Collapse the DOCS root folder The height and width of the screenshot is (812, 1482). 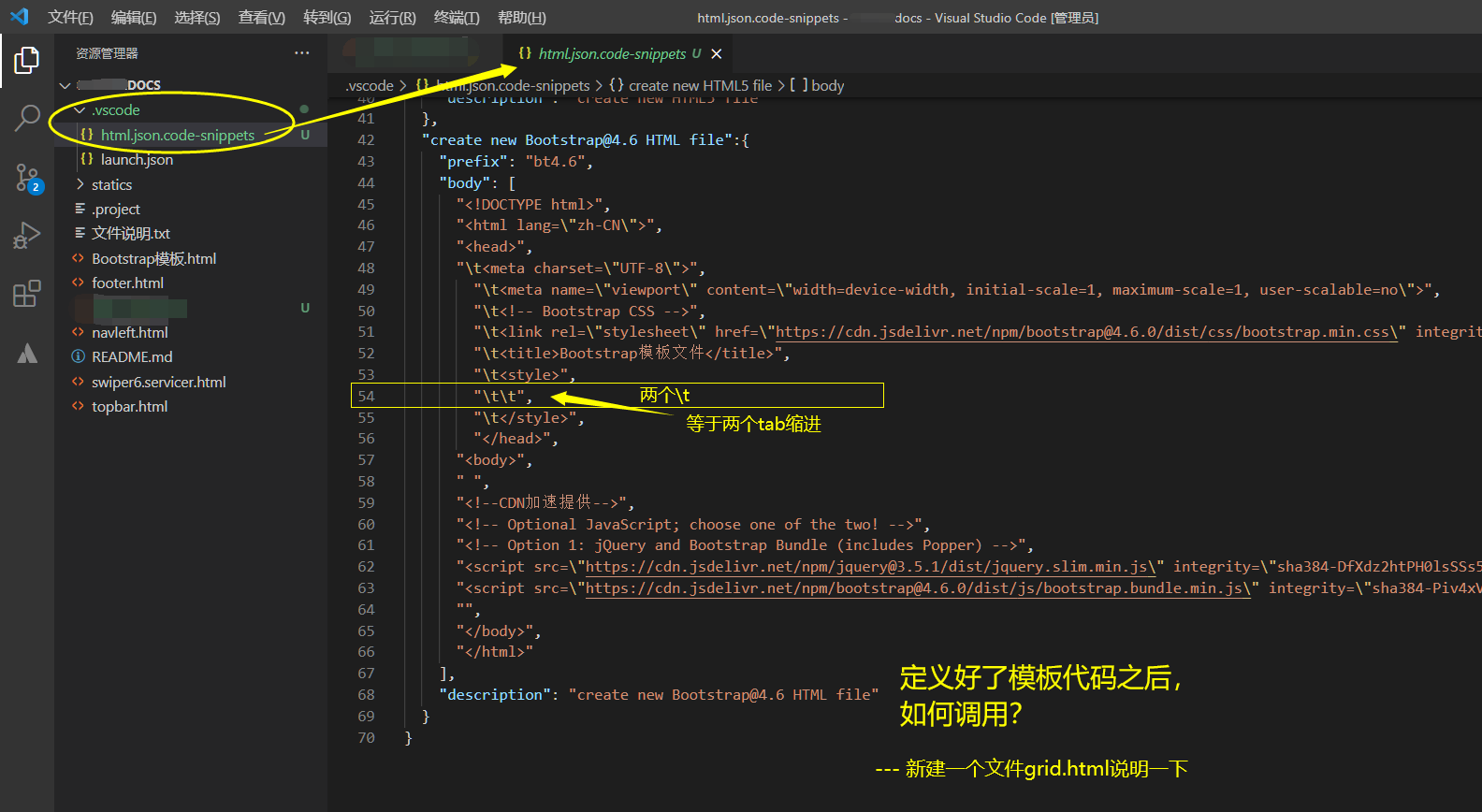point(65,85)
